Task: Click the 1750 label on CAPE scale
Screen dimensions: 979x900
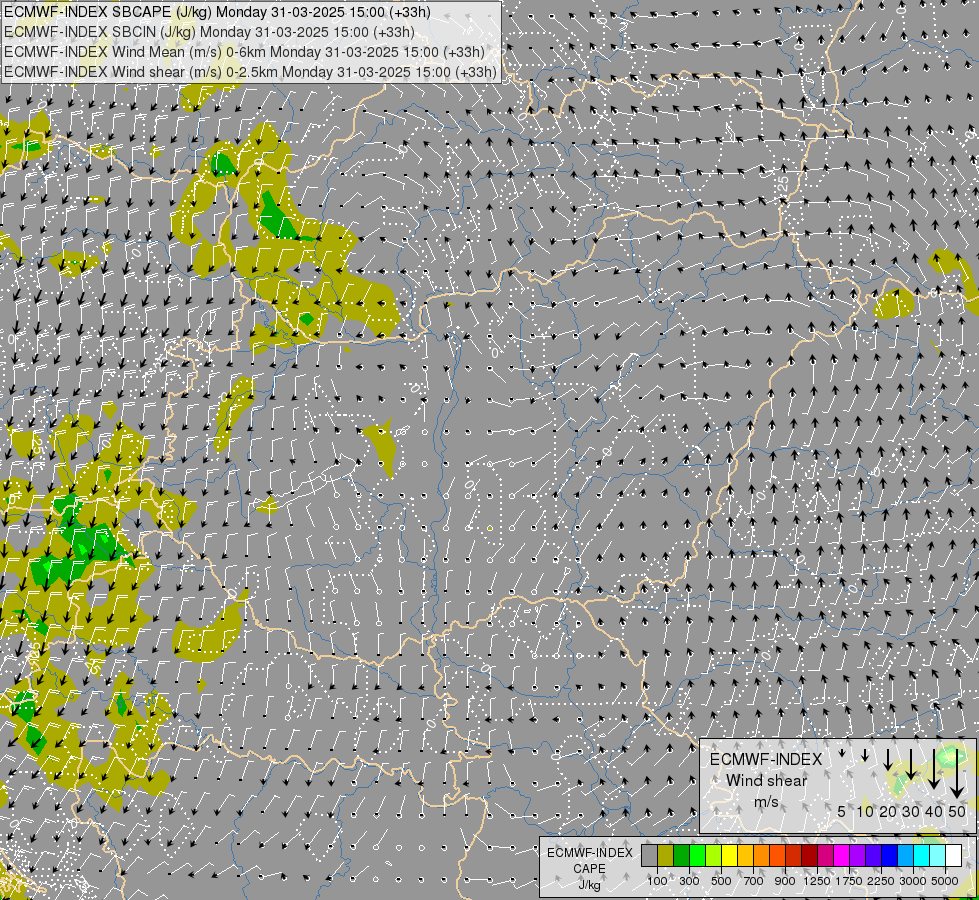Action: pos(849,881)
